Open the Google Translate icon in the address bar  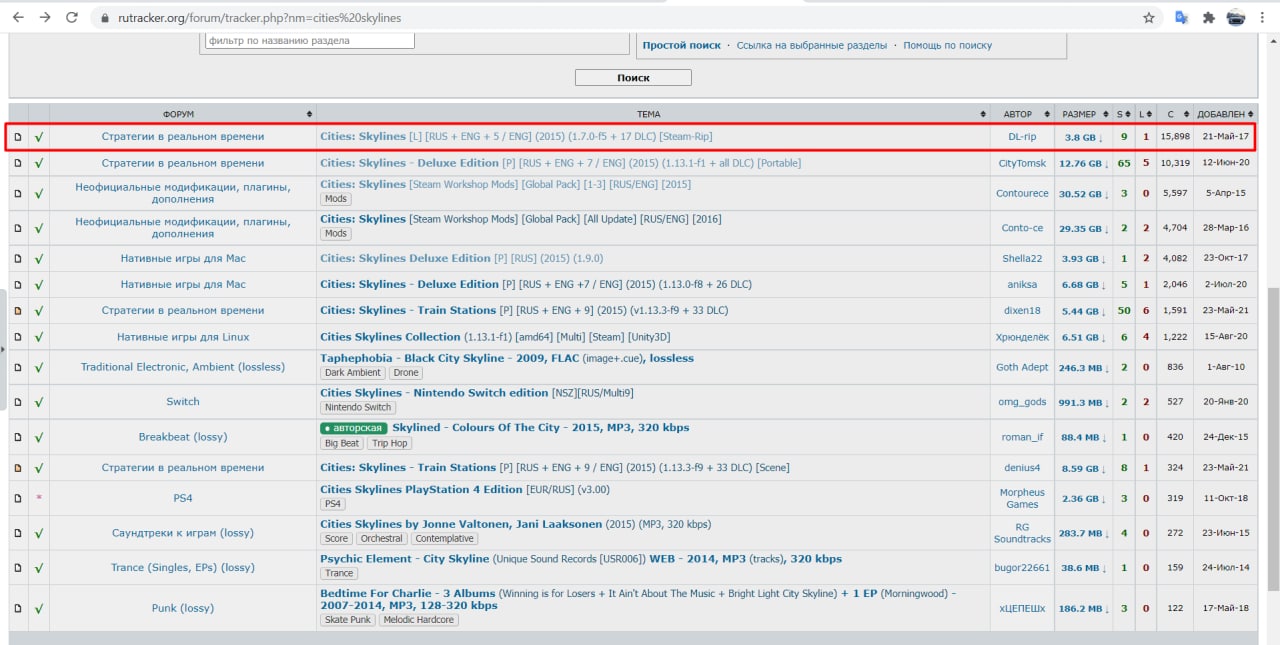pos(1181,18)
